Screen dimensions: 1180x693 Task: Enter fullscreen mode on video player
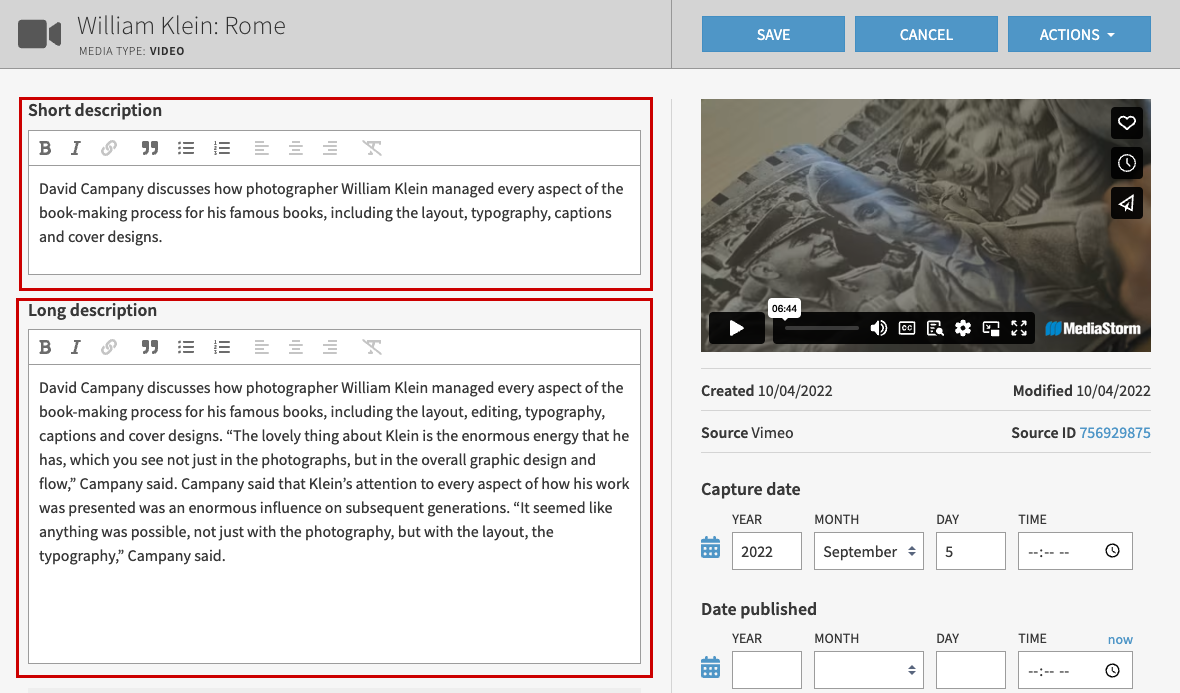point(1019,328)
